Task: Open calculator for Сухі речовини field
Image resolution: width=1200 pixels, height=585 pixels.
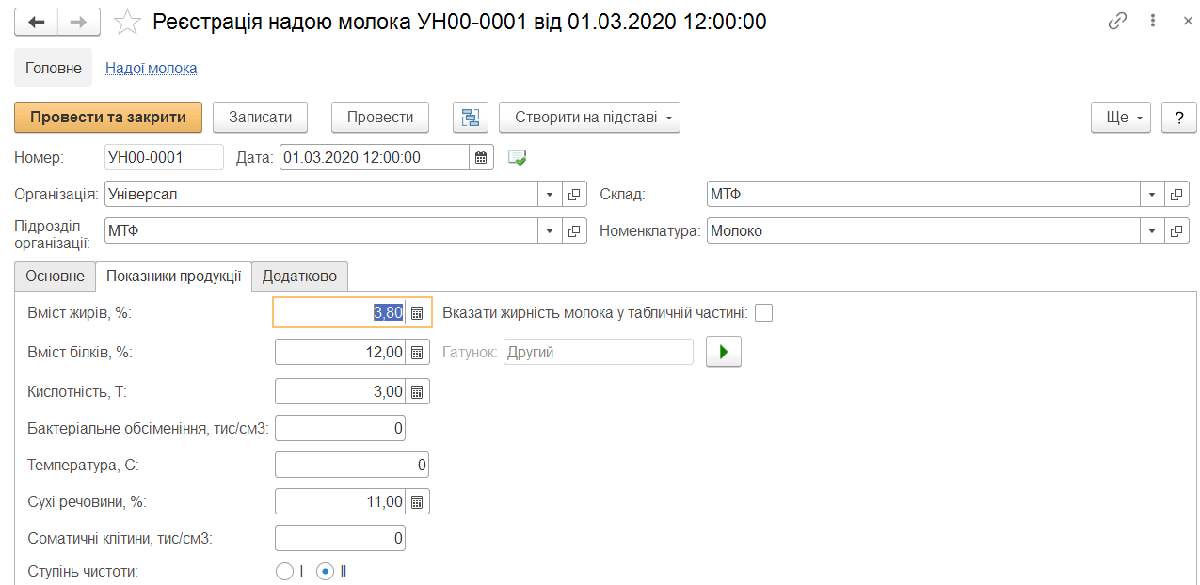Action: 418,502
